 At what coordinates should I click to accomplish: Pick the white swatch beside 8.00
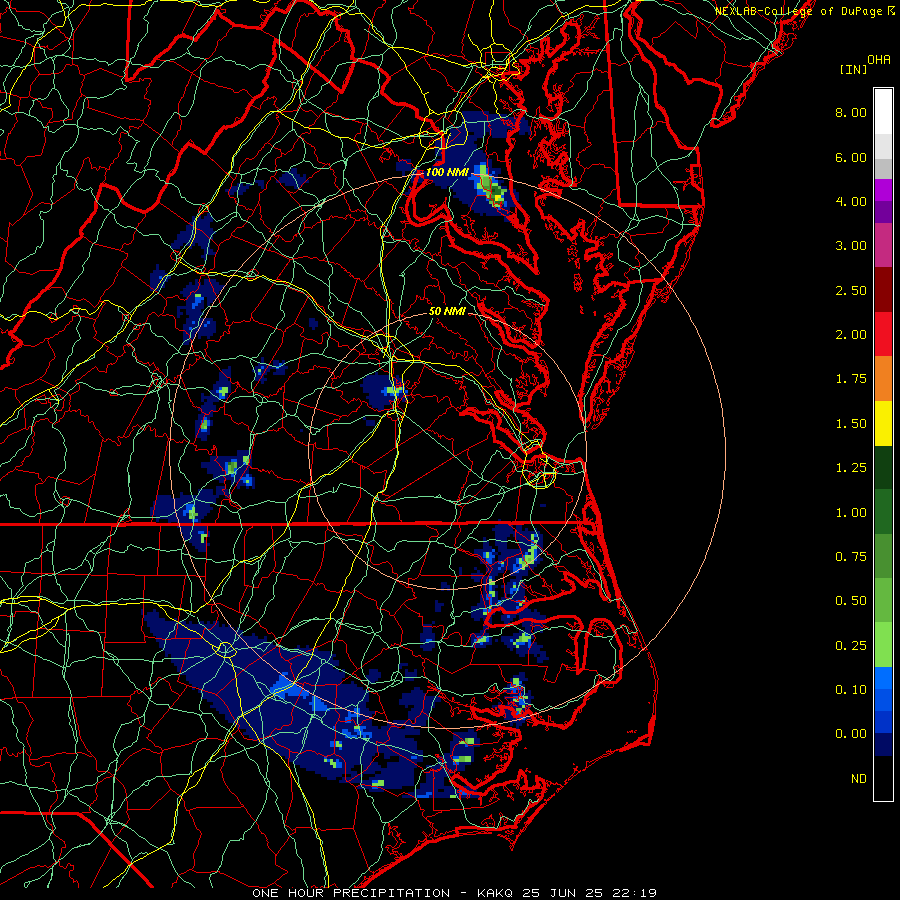click(883, 112)
